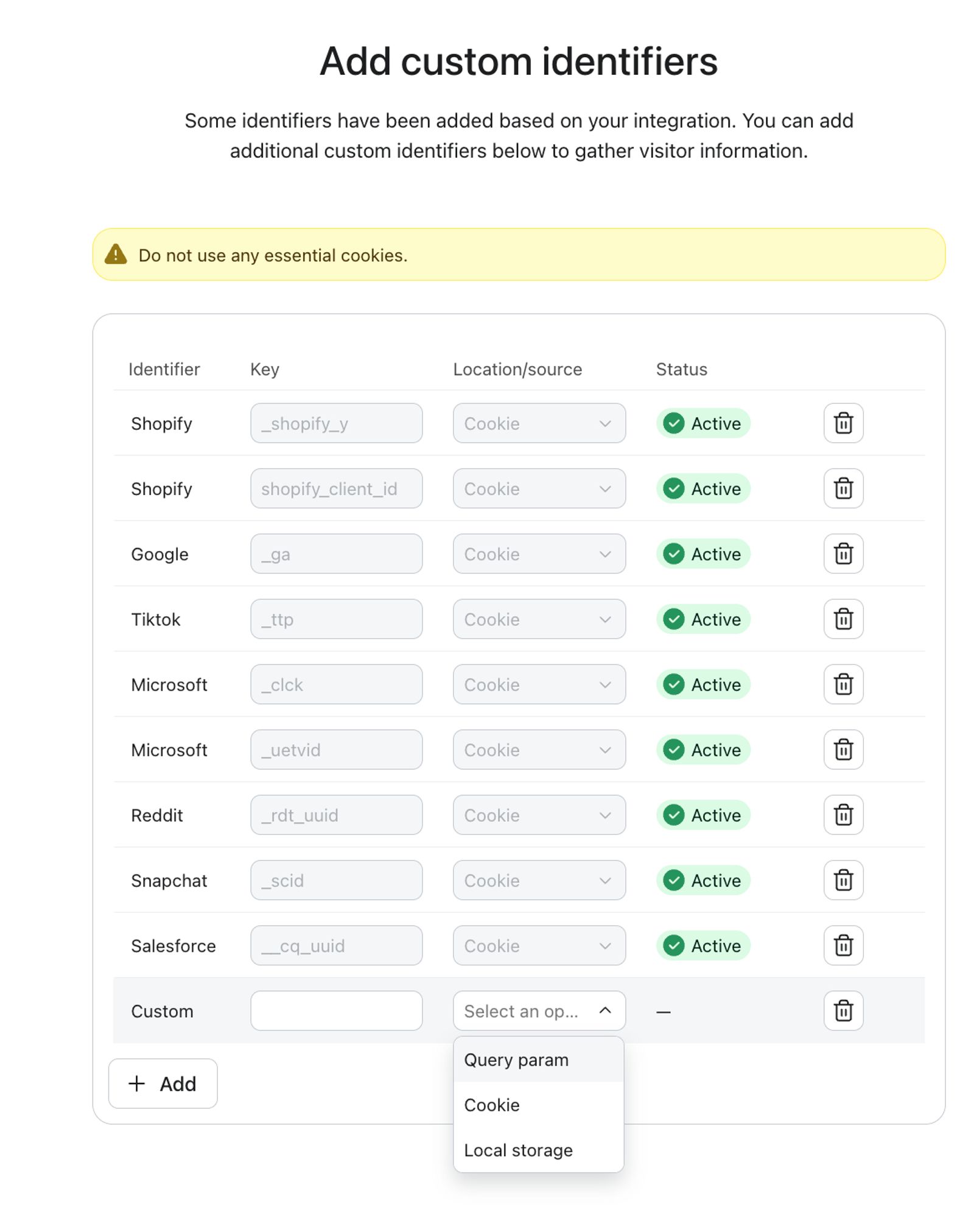This screenshot has height=1232, width=974.
Task: Delete the Microsoft _clck row
Action: [843, 684]
